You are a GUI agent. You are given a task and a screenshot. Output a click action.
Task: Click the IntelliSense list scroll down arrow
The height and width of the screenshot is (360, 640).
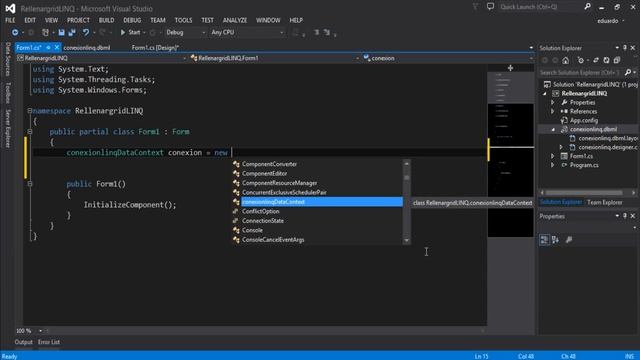[407, 240]
